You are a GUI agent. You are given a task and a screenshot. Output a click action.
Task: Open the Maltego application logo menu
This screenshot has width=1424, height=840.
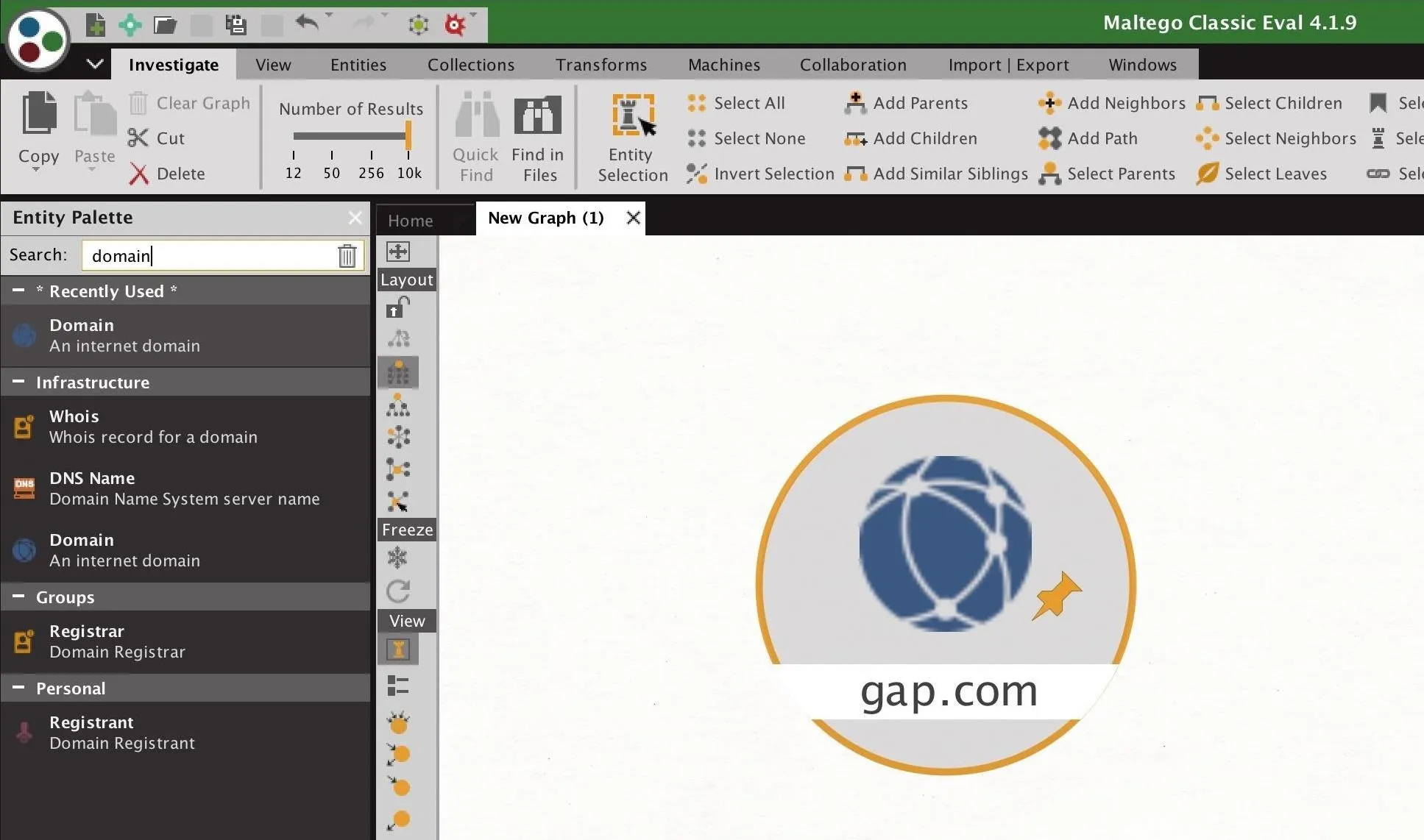pos(38,40)
